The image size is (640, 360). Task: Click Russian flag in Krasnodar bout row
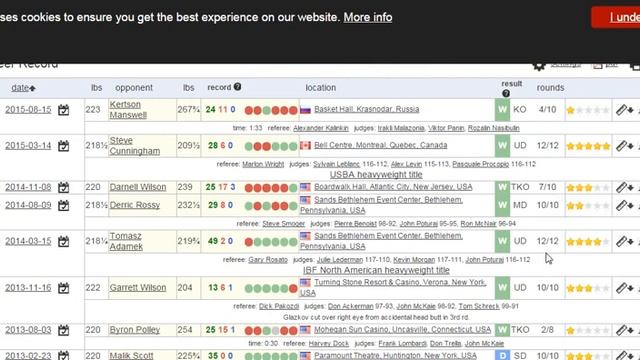click(x=305, y=110)
